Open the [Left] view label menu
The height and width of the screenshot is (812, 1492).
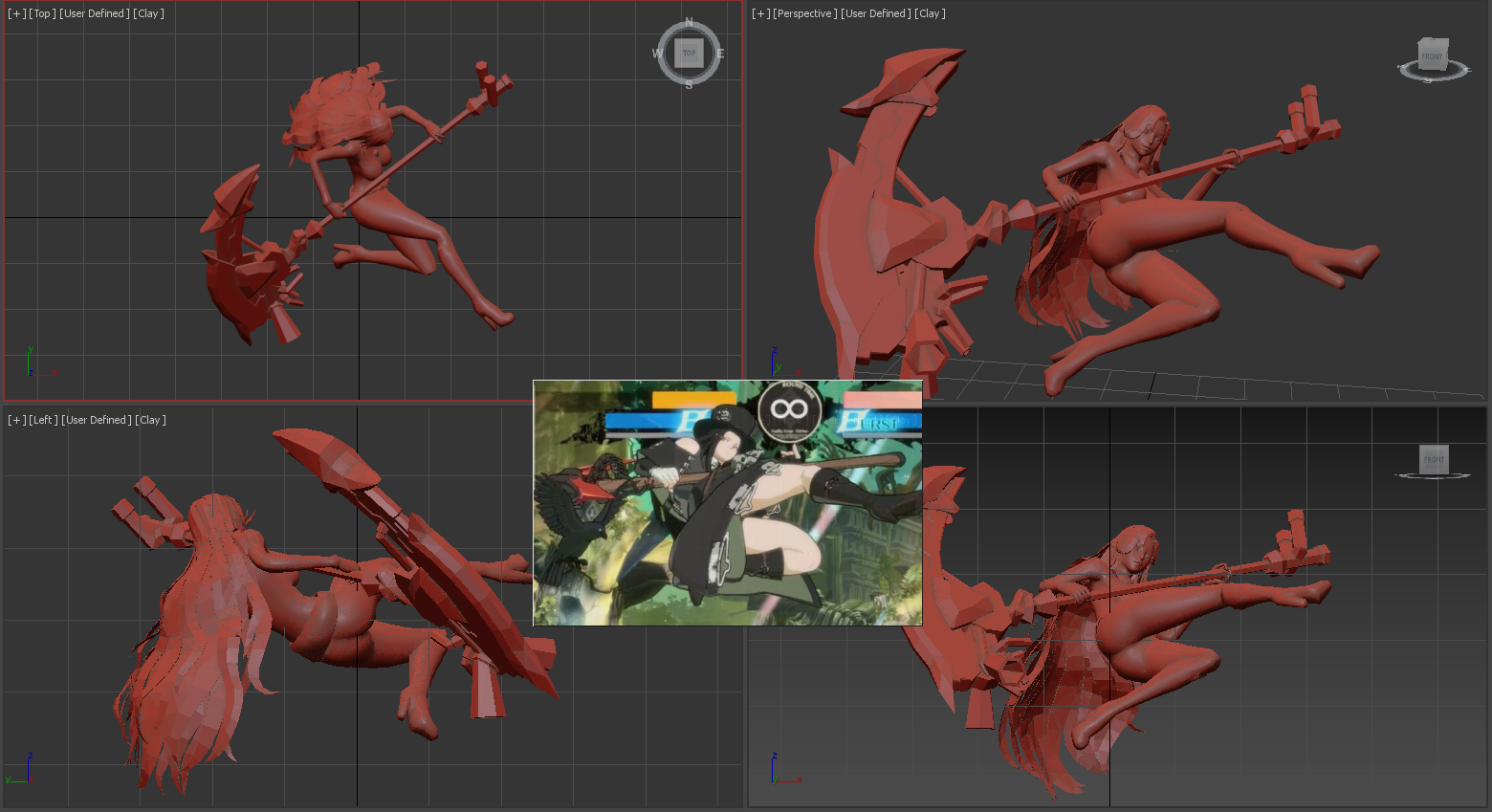point(43,420)
